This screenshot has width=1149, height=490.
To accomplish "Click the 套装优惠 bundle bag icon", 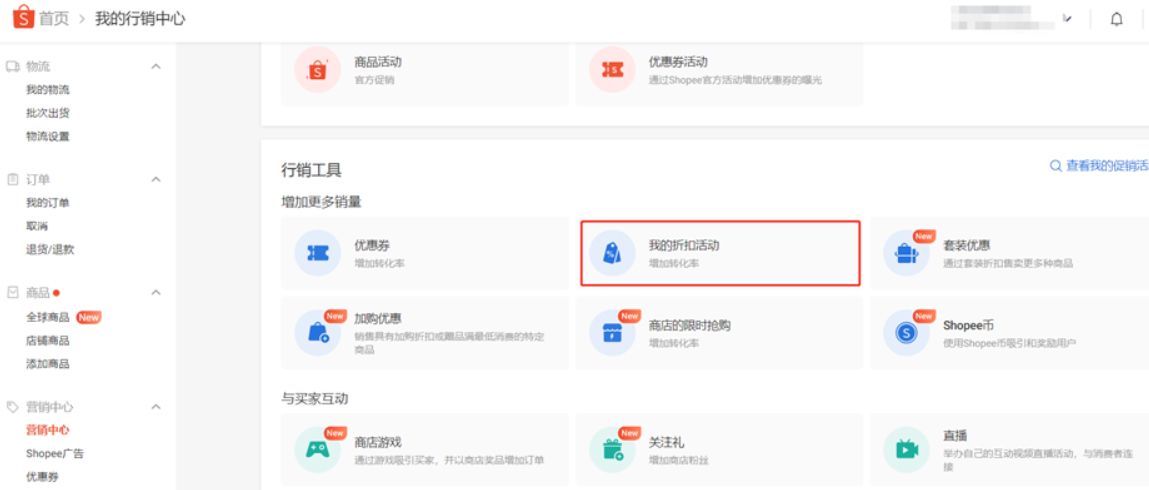I will [x=906, y=254].
